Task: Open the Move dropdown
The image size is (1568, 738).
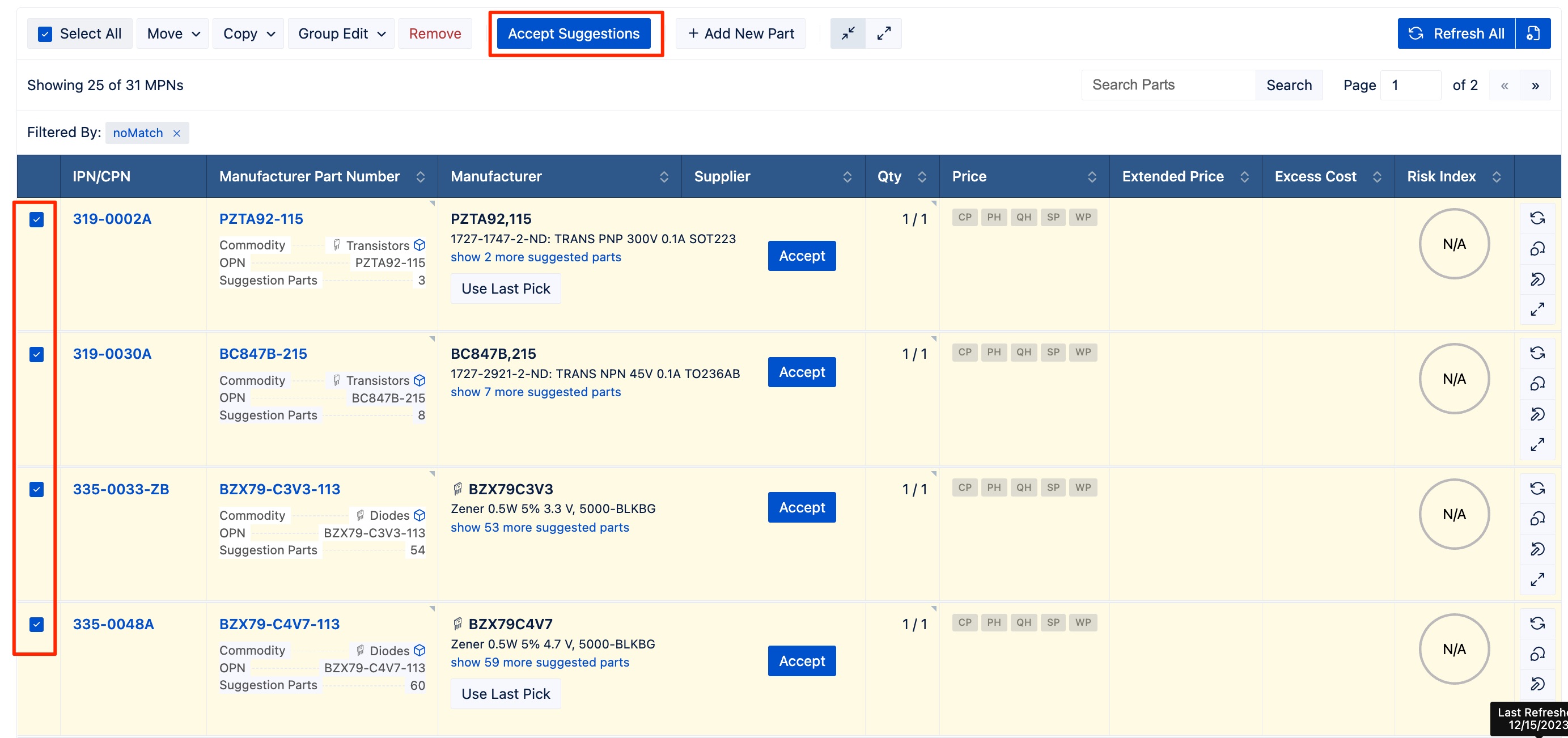Action: coord(173,33)
